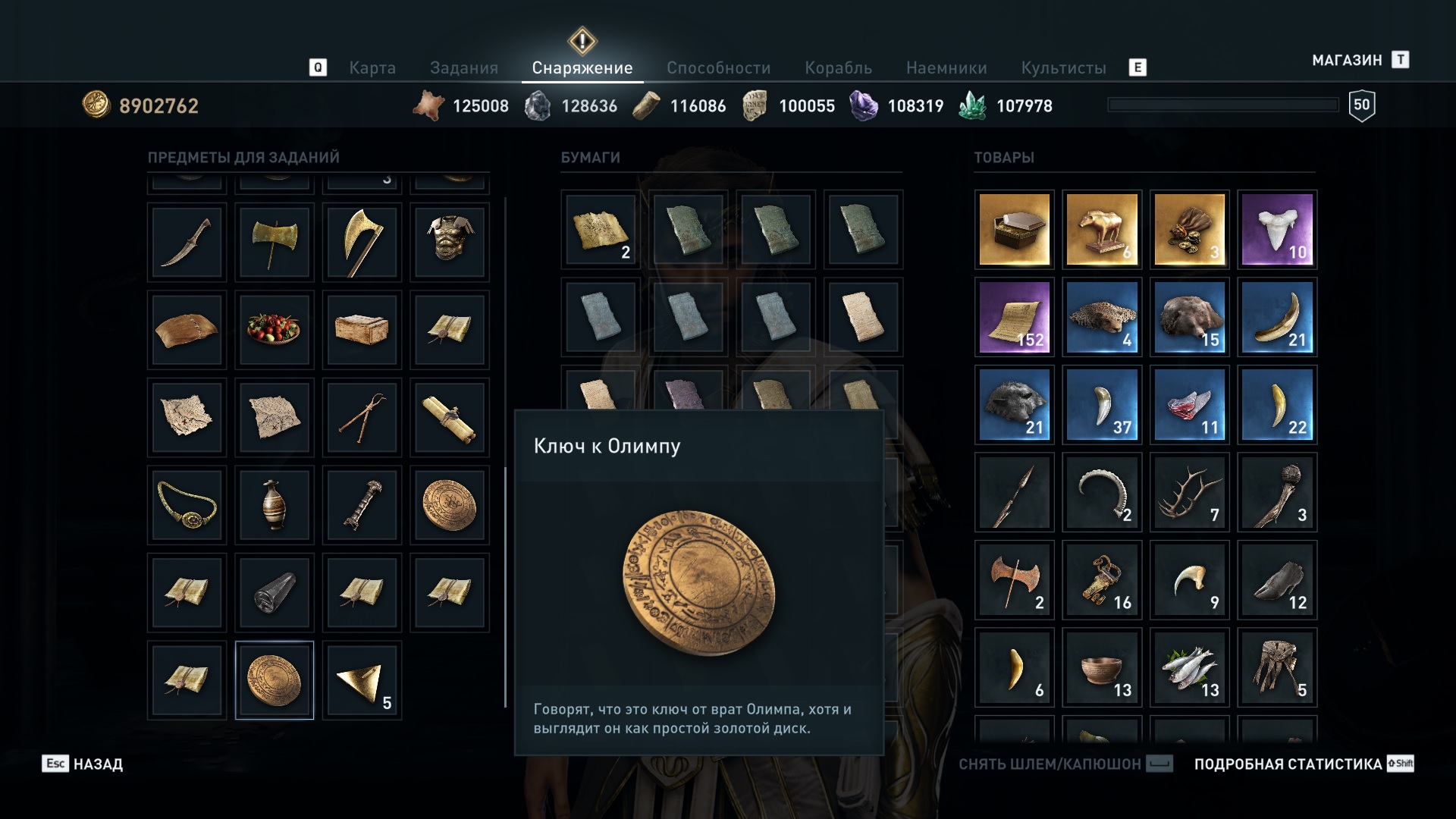This screenshot has width=1456, height=819.
Task: Switch to the Способности tab
Action: pos(718,67)
